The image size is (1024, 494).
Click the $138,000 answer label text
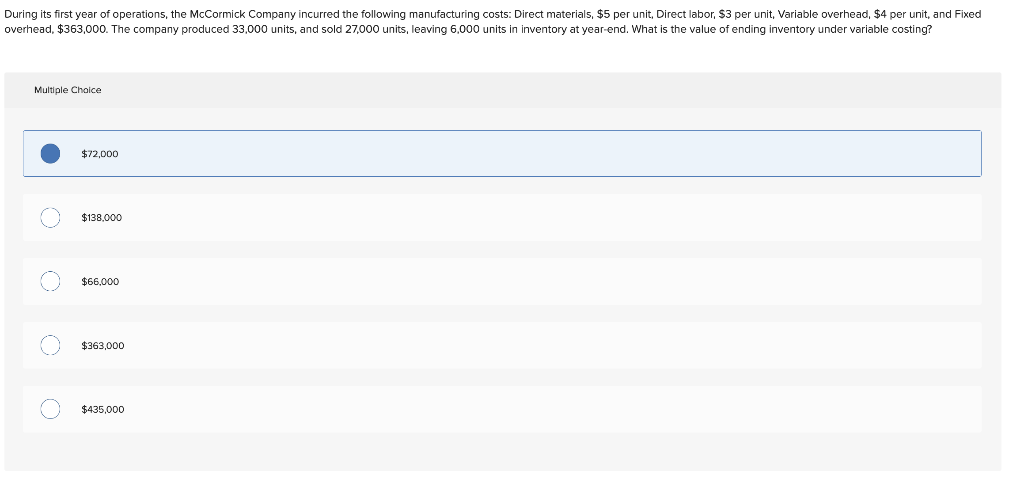101,218
